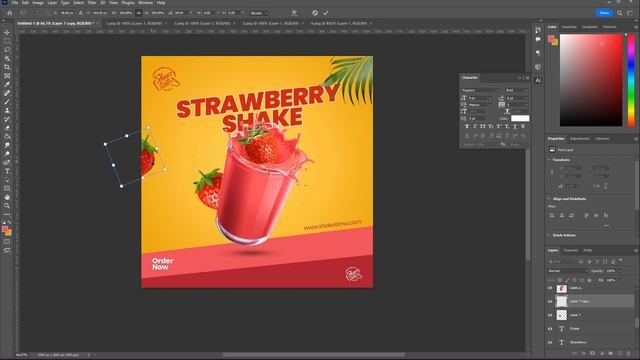
Task: Select the Layer 7 copy layer thumbnail
Action: coord(562,302)
